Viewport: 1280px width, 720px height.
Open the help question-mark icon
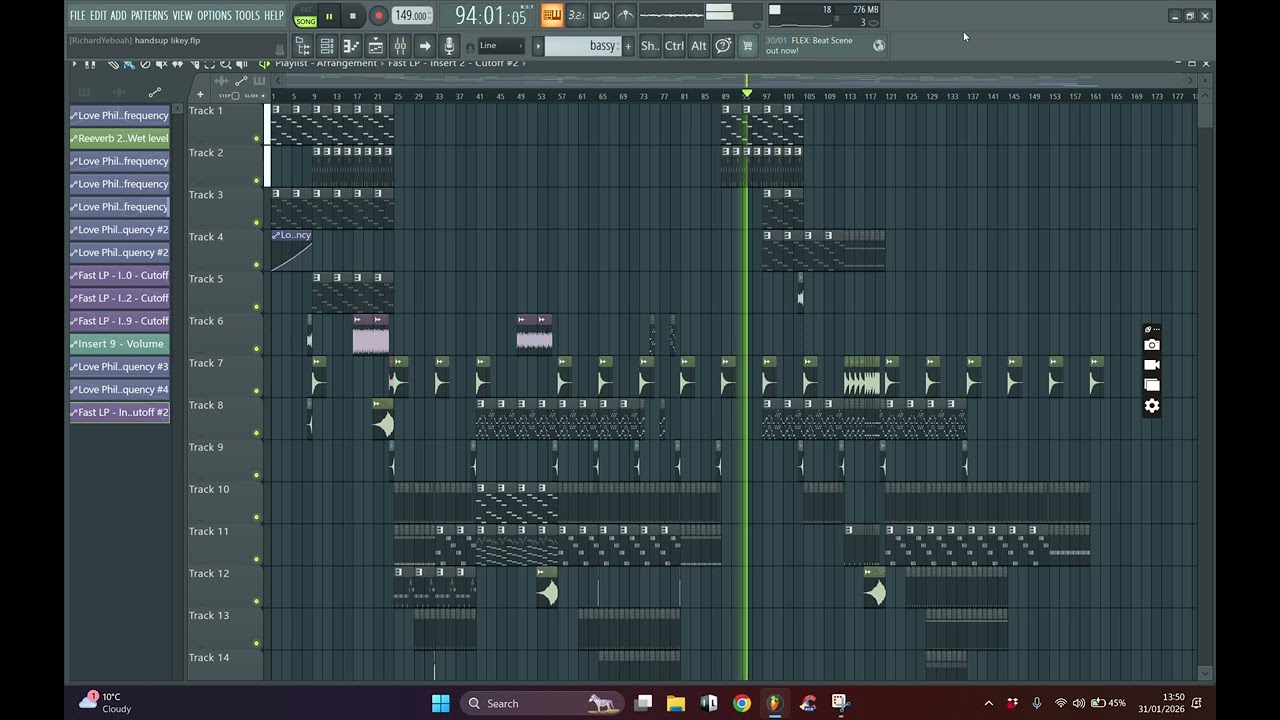coord(723,46)
